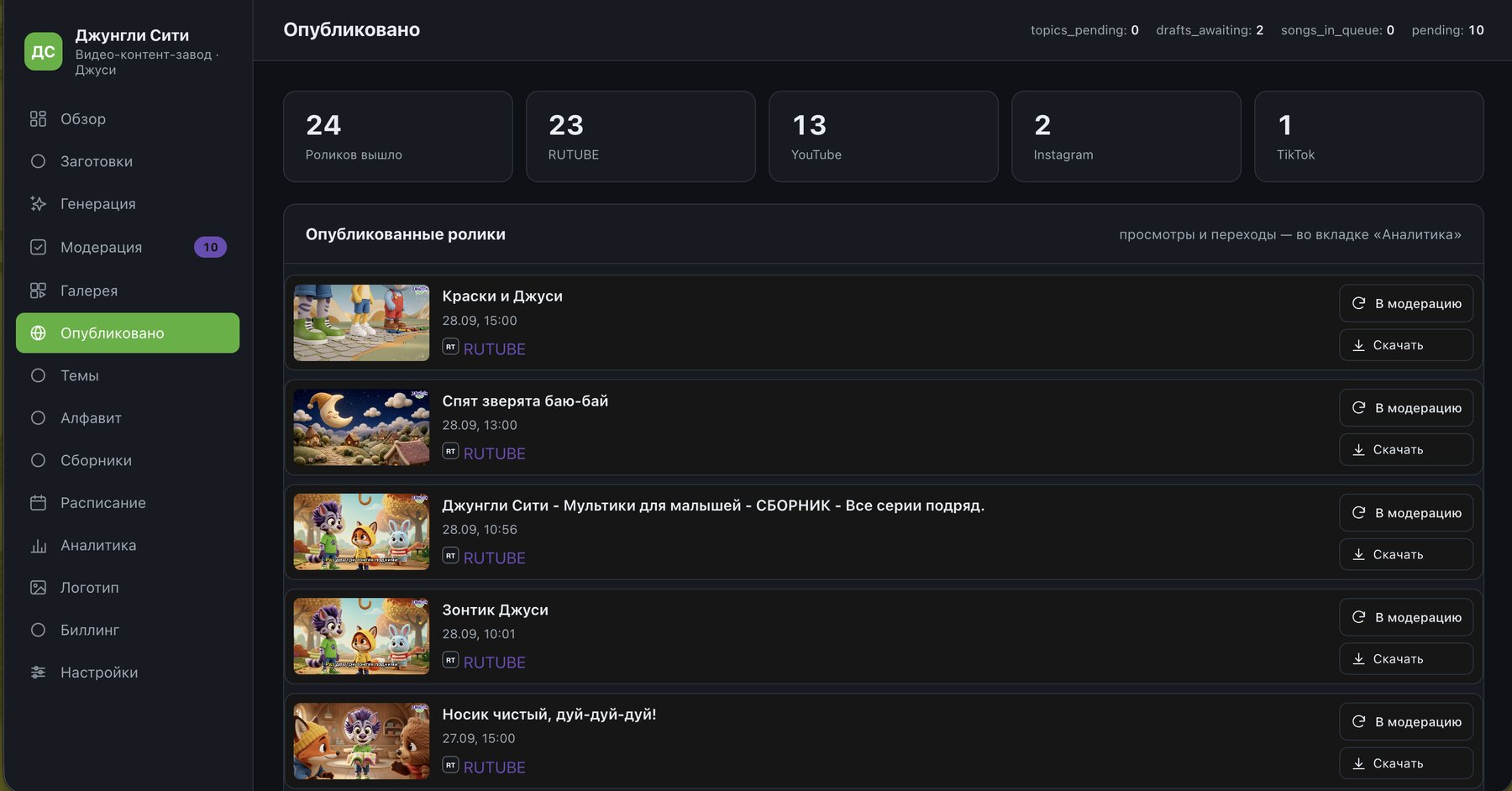Open the Расписание page

click(x=128, y=503)
